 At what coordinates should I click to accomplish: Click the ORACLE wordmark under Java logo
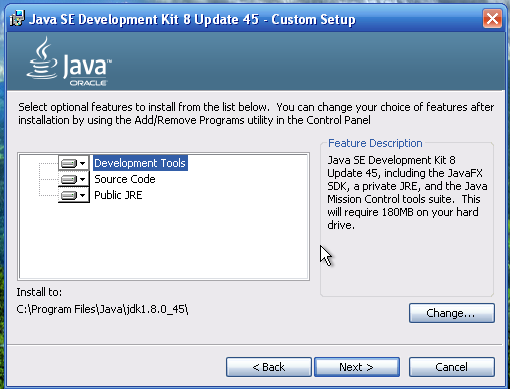[x=88, y=83]
